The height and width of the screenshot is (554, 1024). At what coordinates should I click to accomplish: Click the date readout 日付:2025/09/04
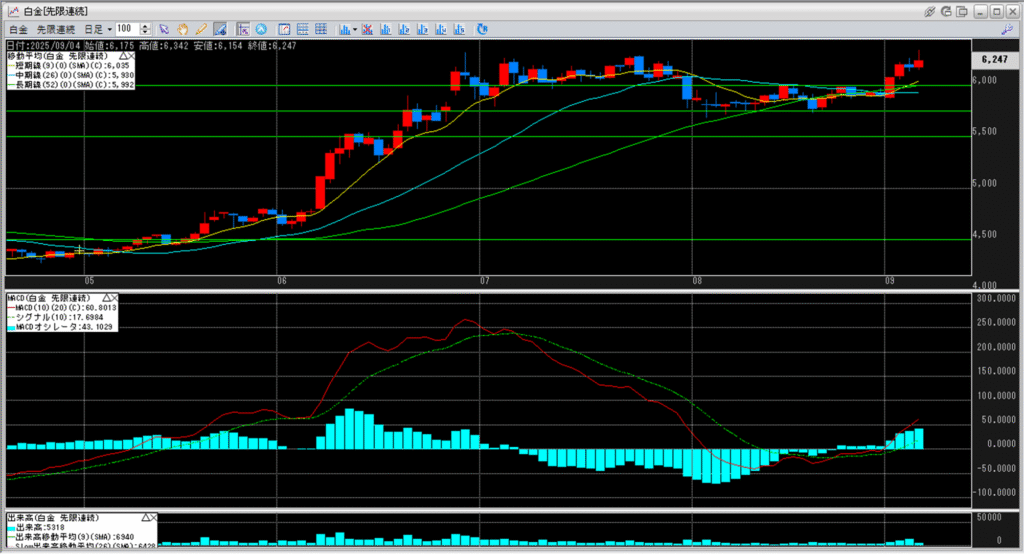(44, 46)
